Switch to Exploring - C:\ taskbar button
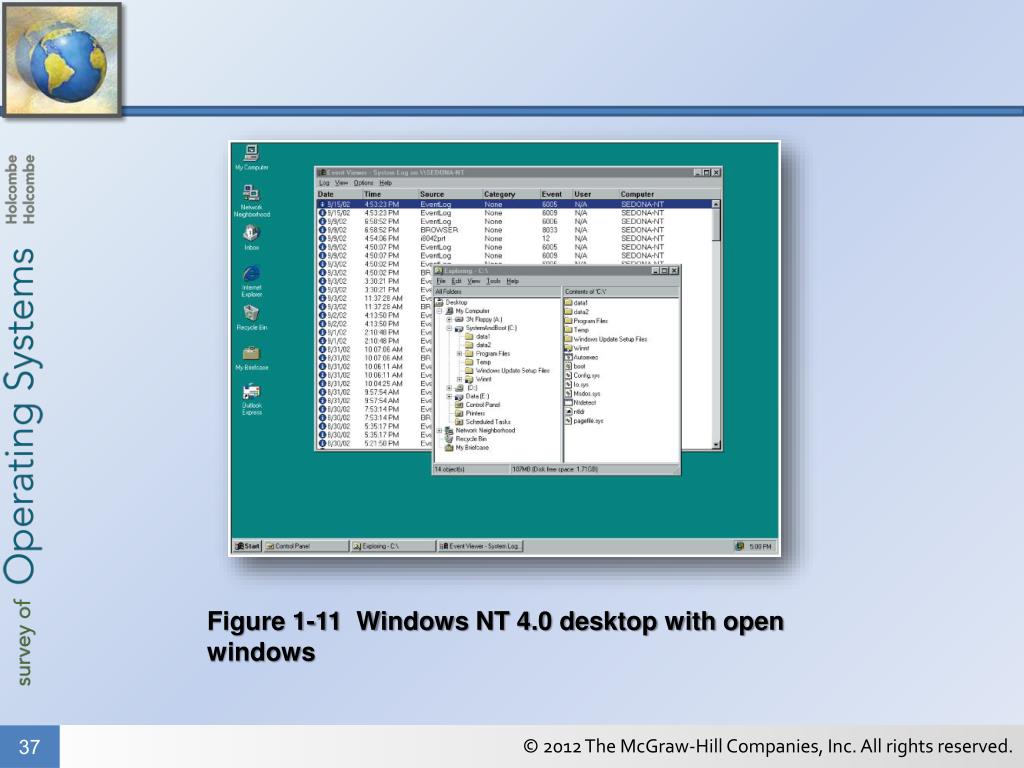 392,546
